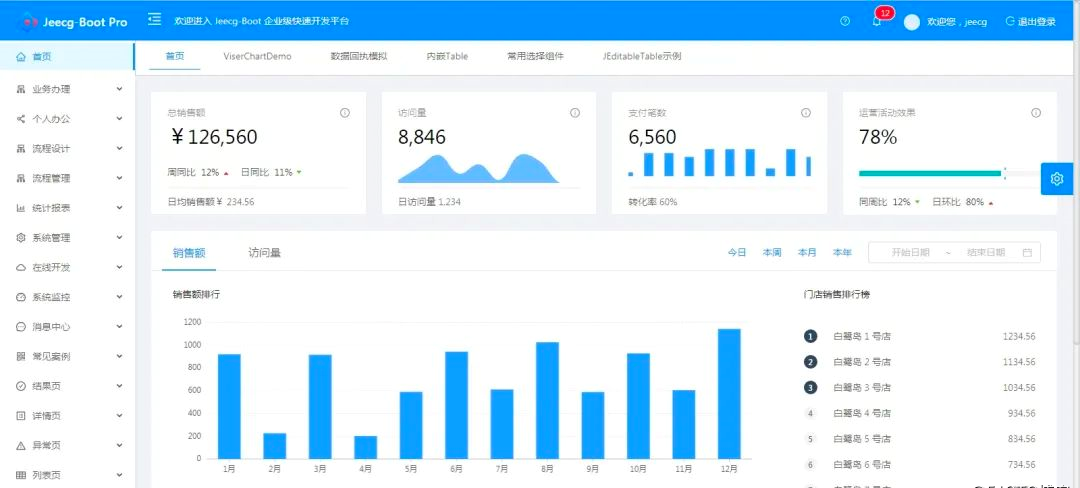The height and width of the screenshot is (488, 1080).
Task: Expand the 统计报表 sidebar menu
Action: click(68, 208)
